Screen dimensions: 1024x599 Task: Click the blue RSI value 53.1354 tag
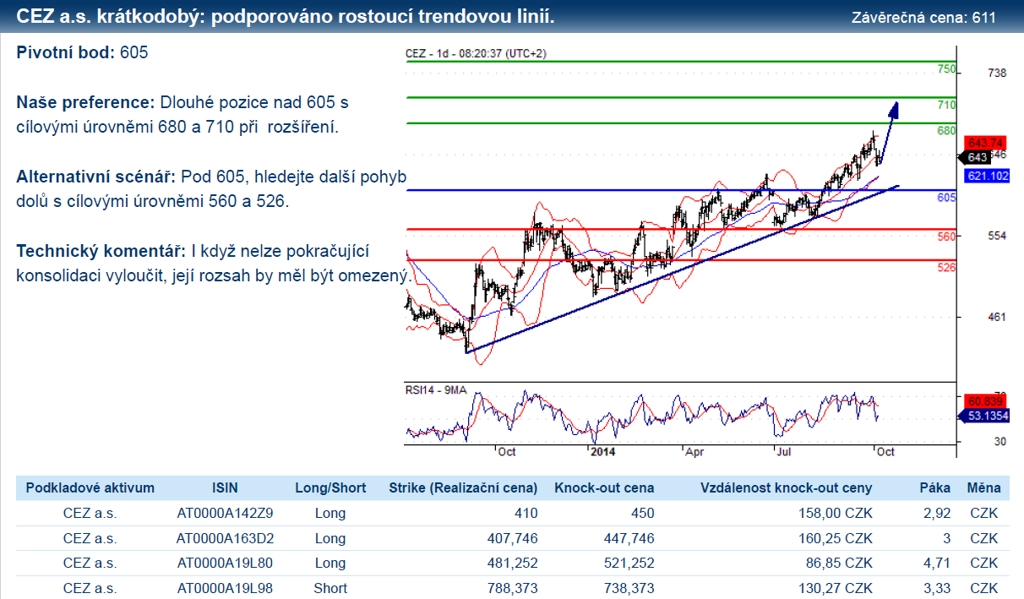coord(984,416)
